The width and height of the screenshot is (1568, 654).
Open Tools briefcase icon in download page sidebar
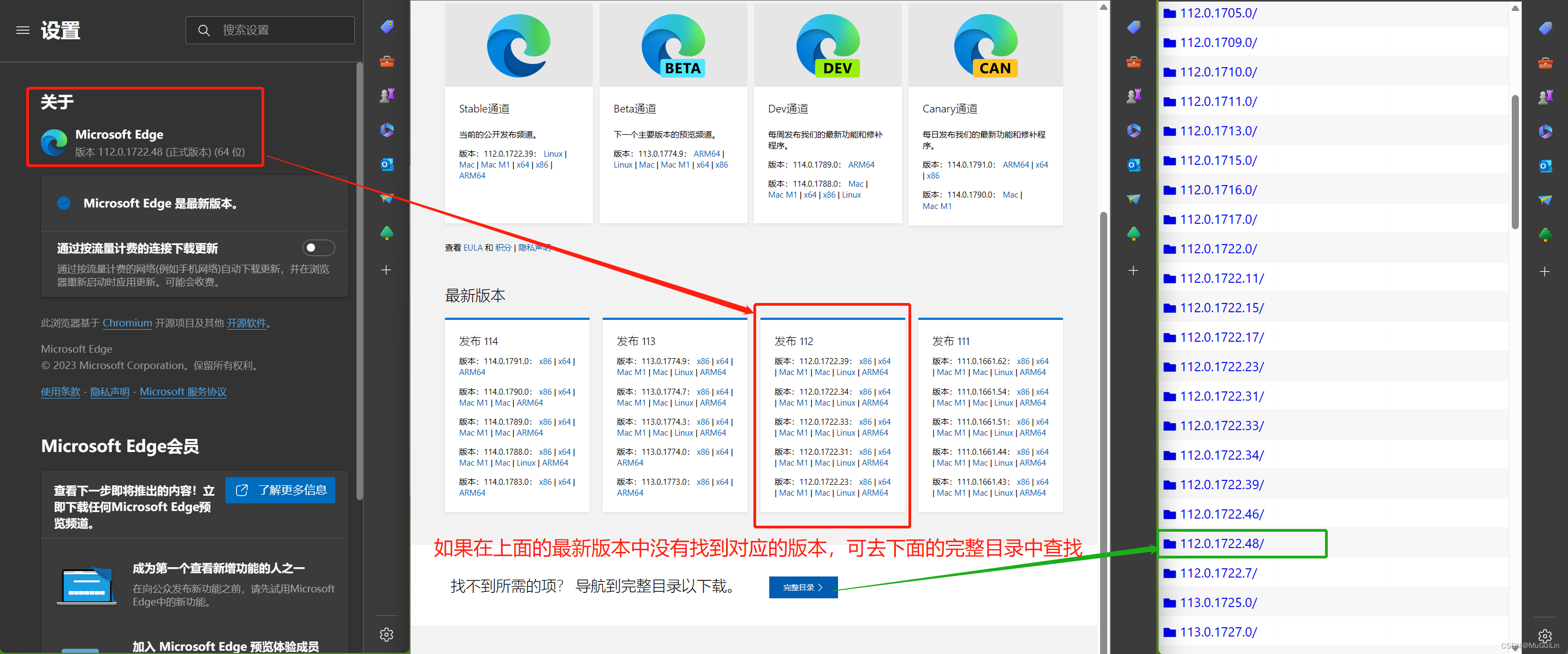(1133, 62)
